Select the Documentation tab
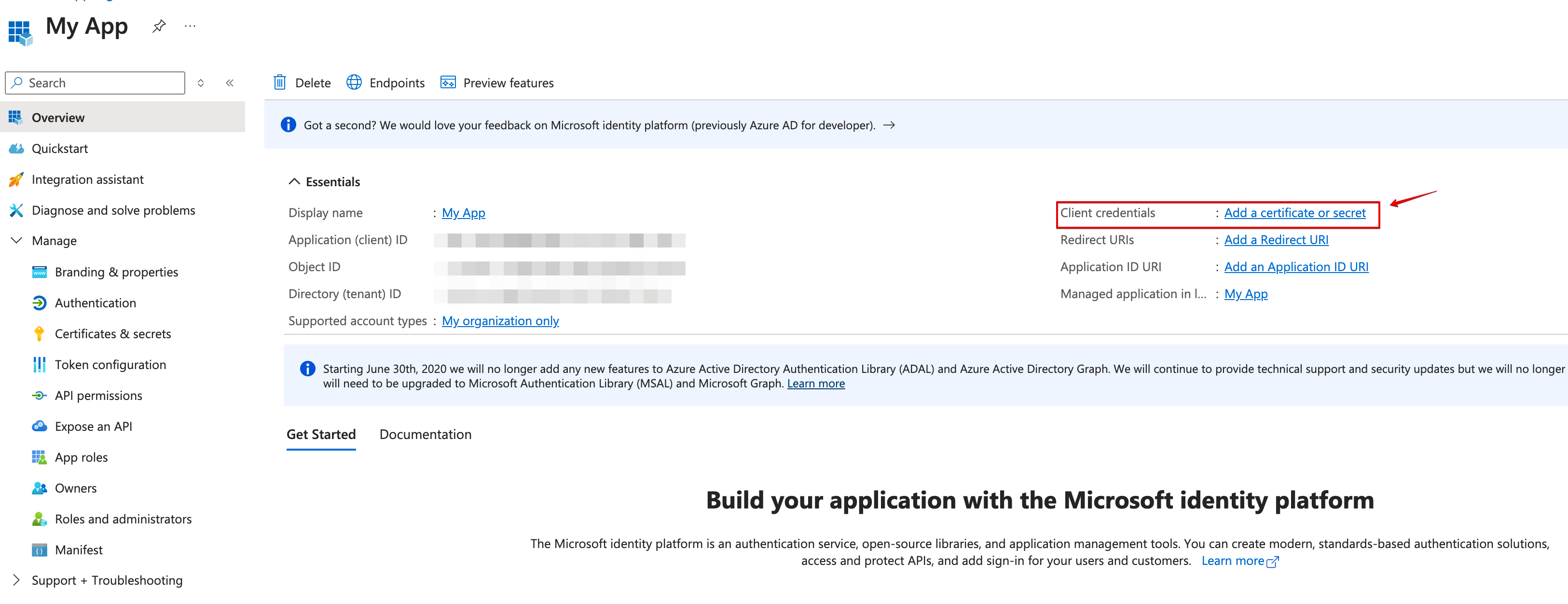The width and height of the screenshot is (1568, 604). pyautogui.click(x=425, y=434)
